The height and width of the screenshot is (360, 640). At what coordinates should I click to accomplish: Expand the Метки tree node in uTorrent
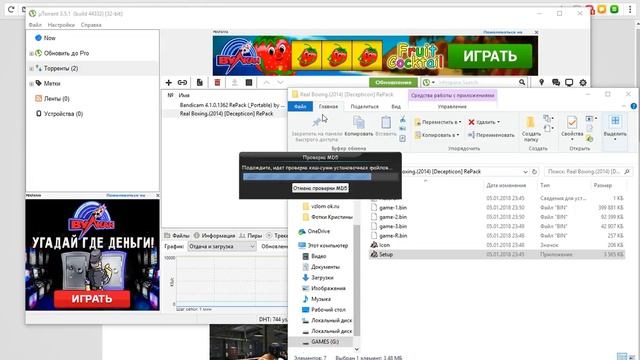31,84
